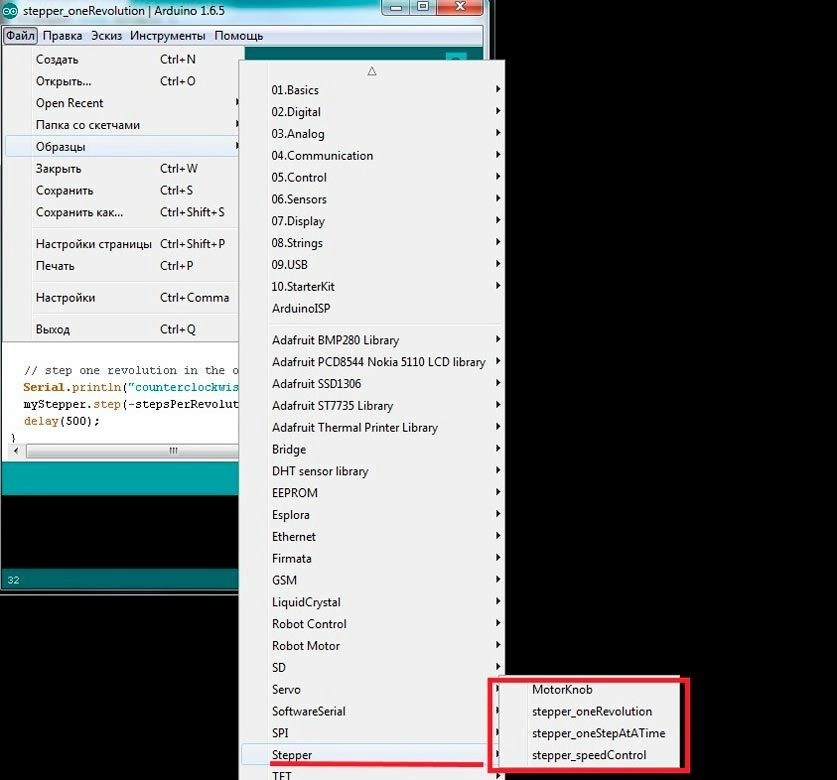Click the Arduino logo in title bar
837x780 pixels.
tap(11, 11)
